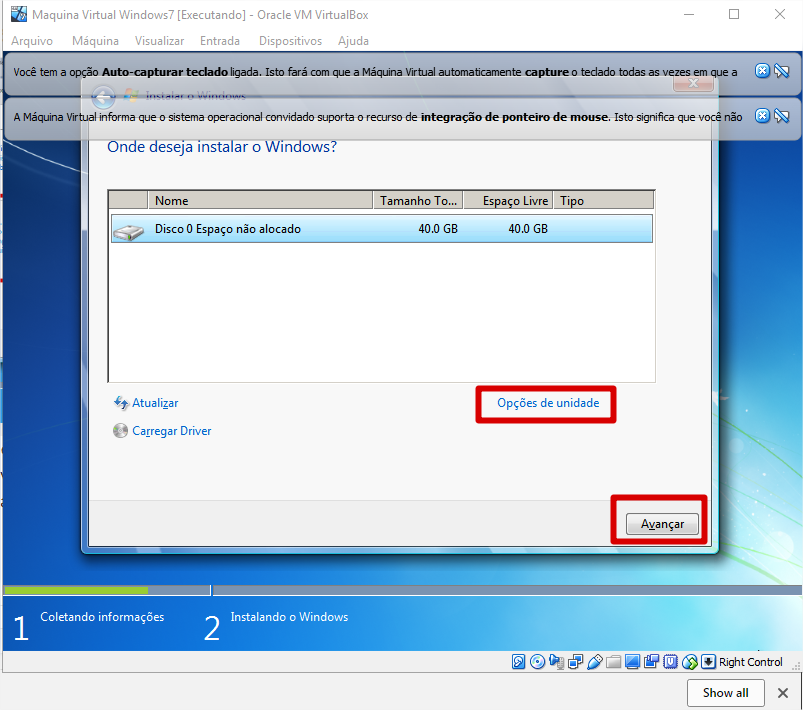
Task: Click the Disco 0 drive icon
Action: pyautogui.click(x=129, y=232)
